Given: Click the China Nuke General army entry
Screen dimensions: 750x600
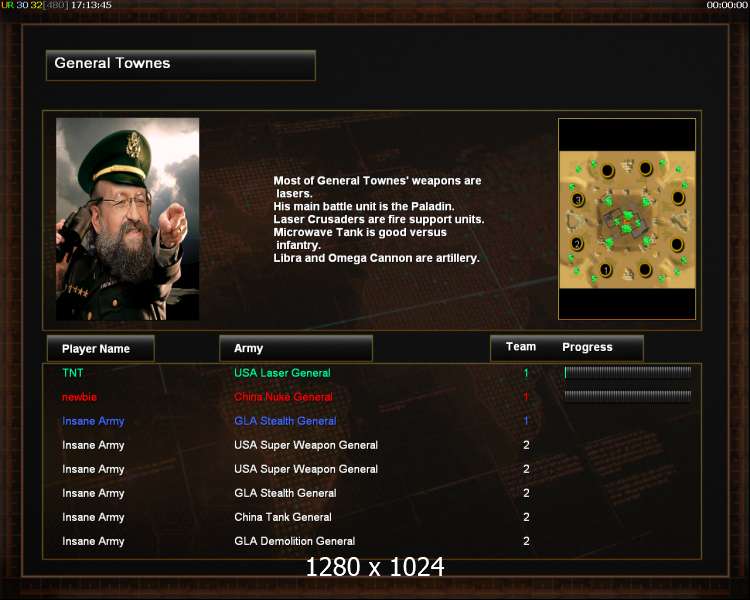Looking at the screenshot, I should click(x=283, y=397).
